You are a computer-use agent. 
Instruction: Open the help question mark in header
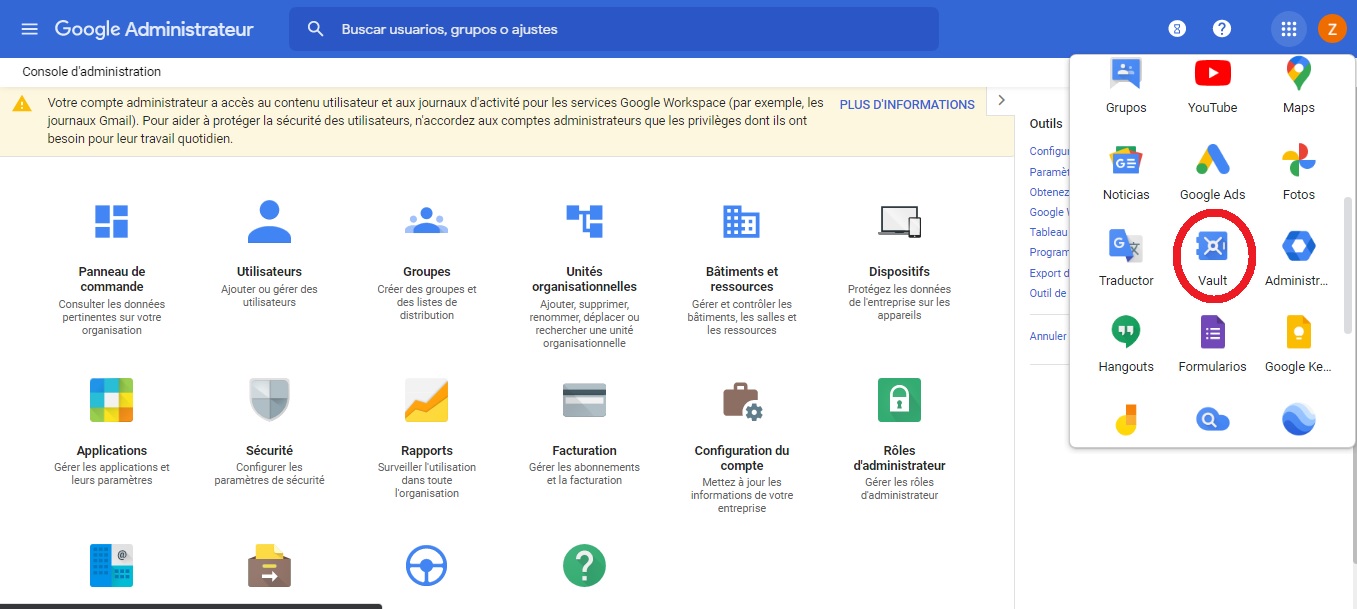(1222, 29)
